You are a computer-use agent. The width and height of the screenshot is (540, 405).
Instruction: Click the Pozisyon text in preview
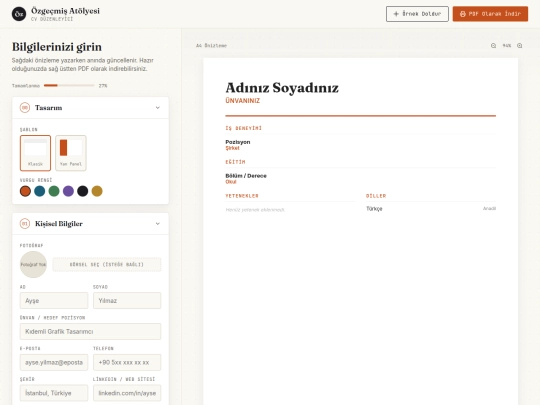pos(238,142)
